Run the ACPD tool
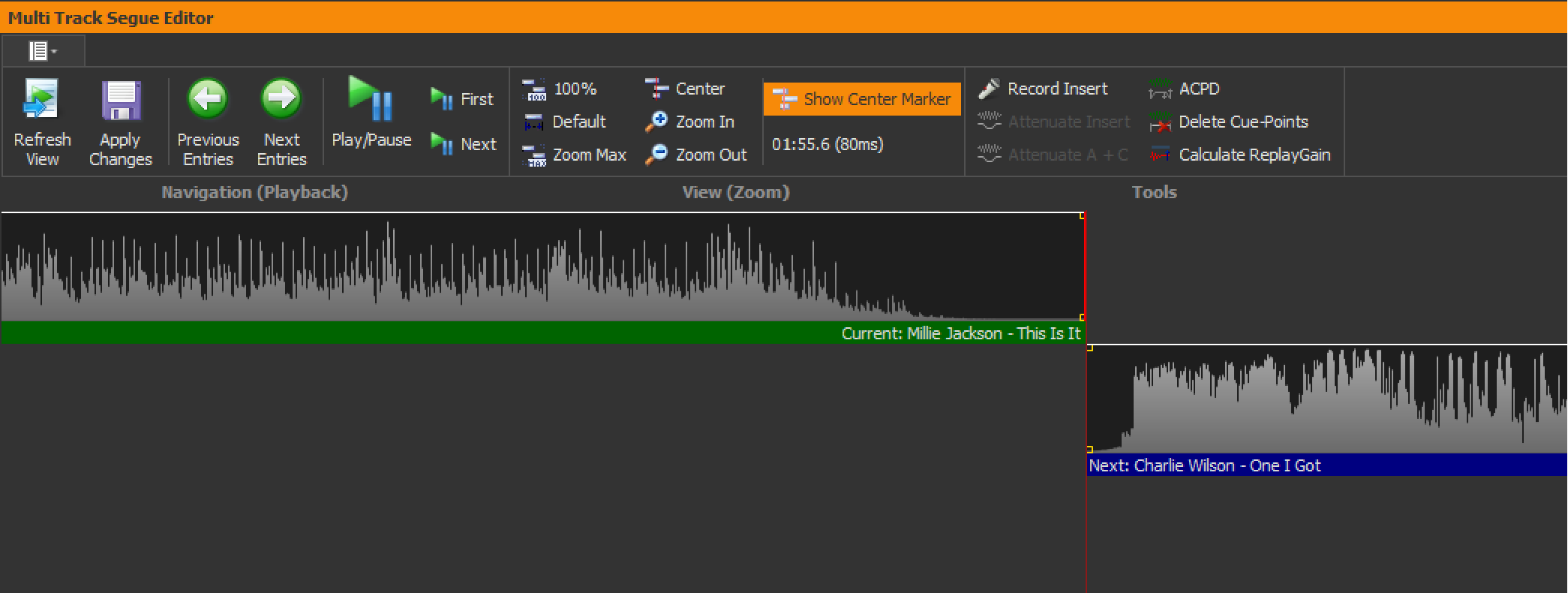This screenshot has width=1568, height=593. (x=1184, y=89)
